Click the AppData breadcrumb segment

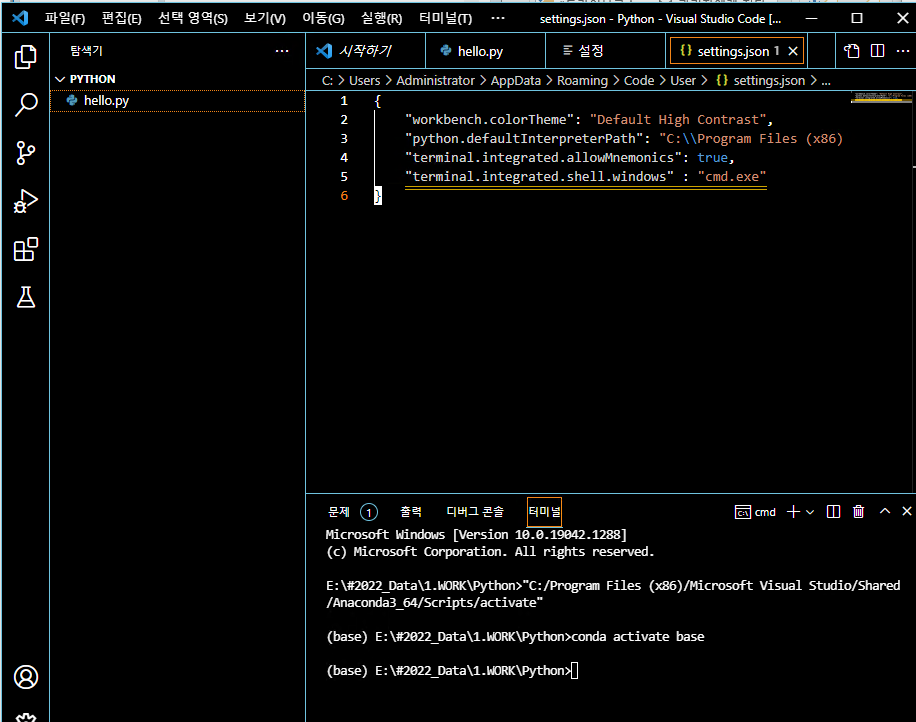coord(516,81)
